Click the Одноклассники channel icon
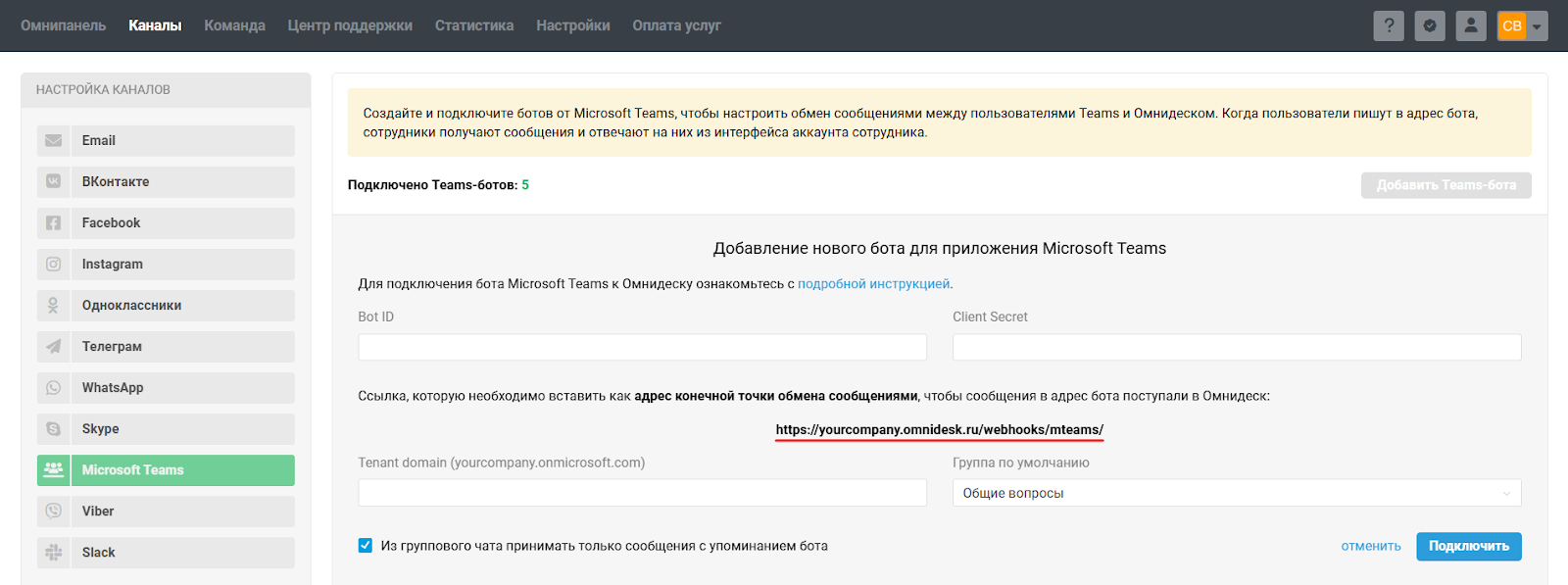This screenshot has height=585, width=1568. click(53, 306)
